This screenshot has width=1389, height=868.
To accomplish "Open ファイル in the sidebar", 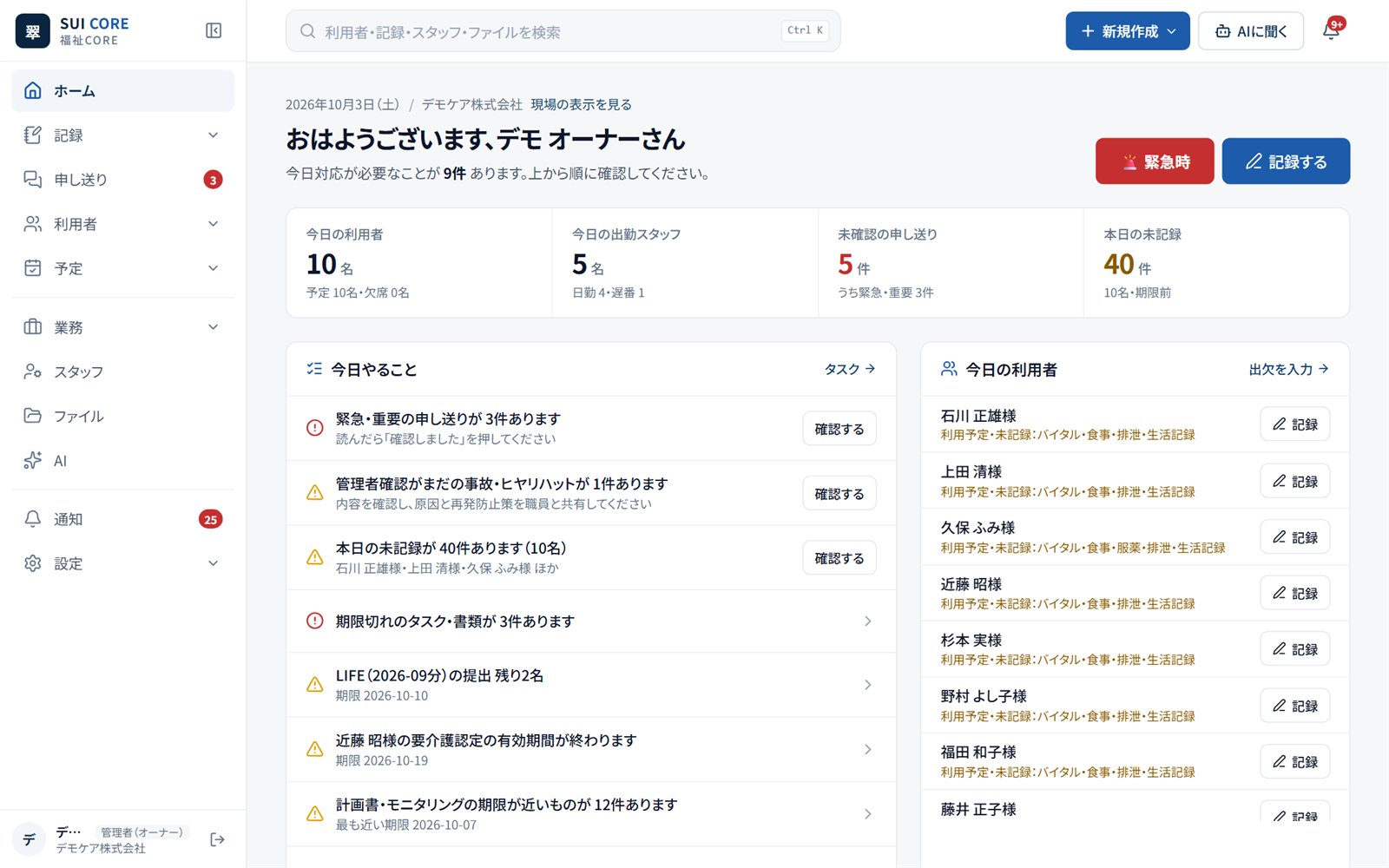I will (x=122, y=416).
